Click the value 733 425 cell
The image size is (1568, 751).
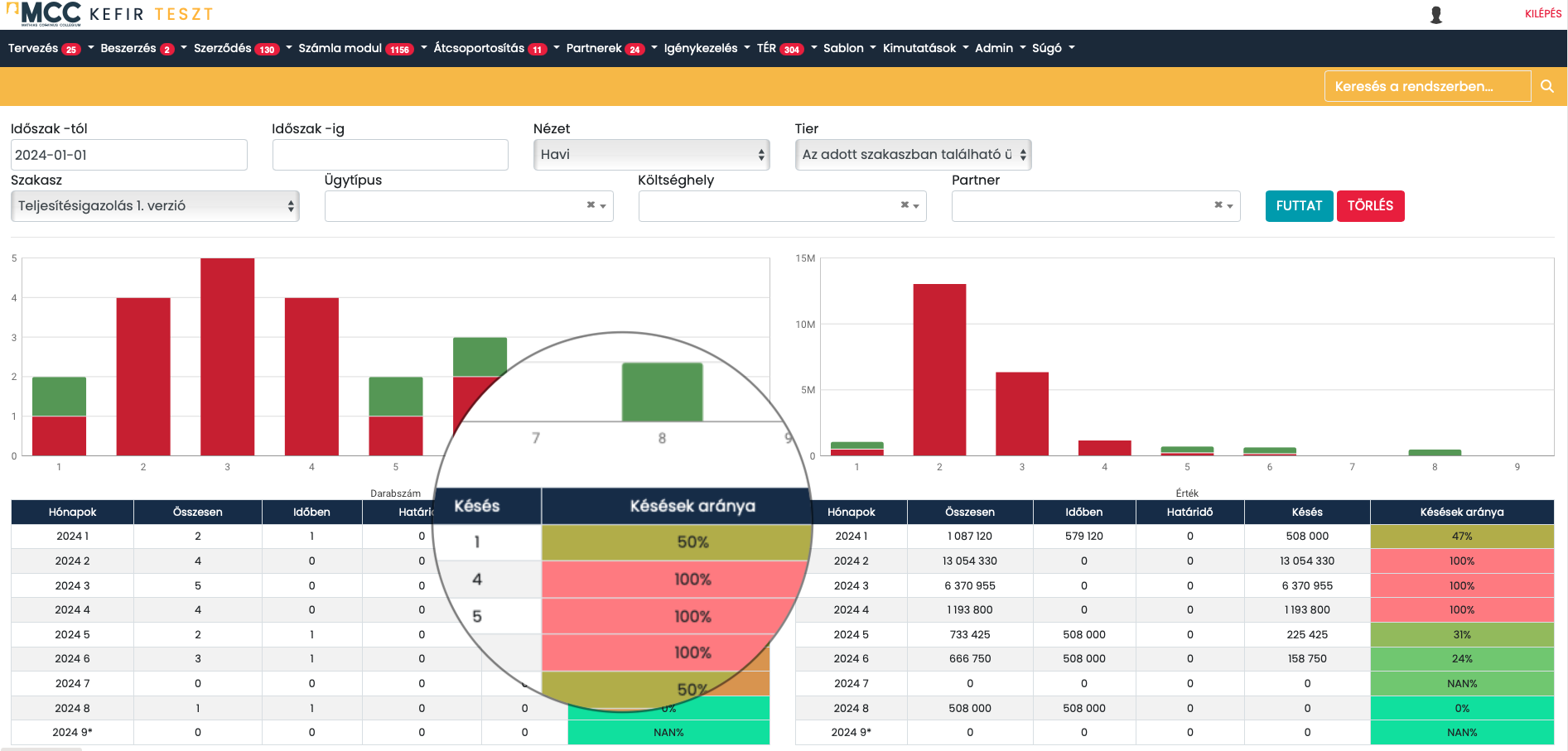[970, 635]
